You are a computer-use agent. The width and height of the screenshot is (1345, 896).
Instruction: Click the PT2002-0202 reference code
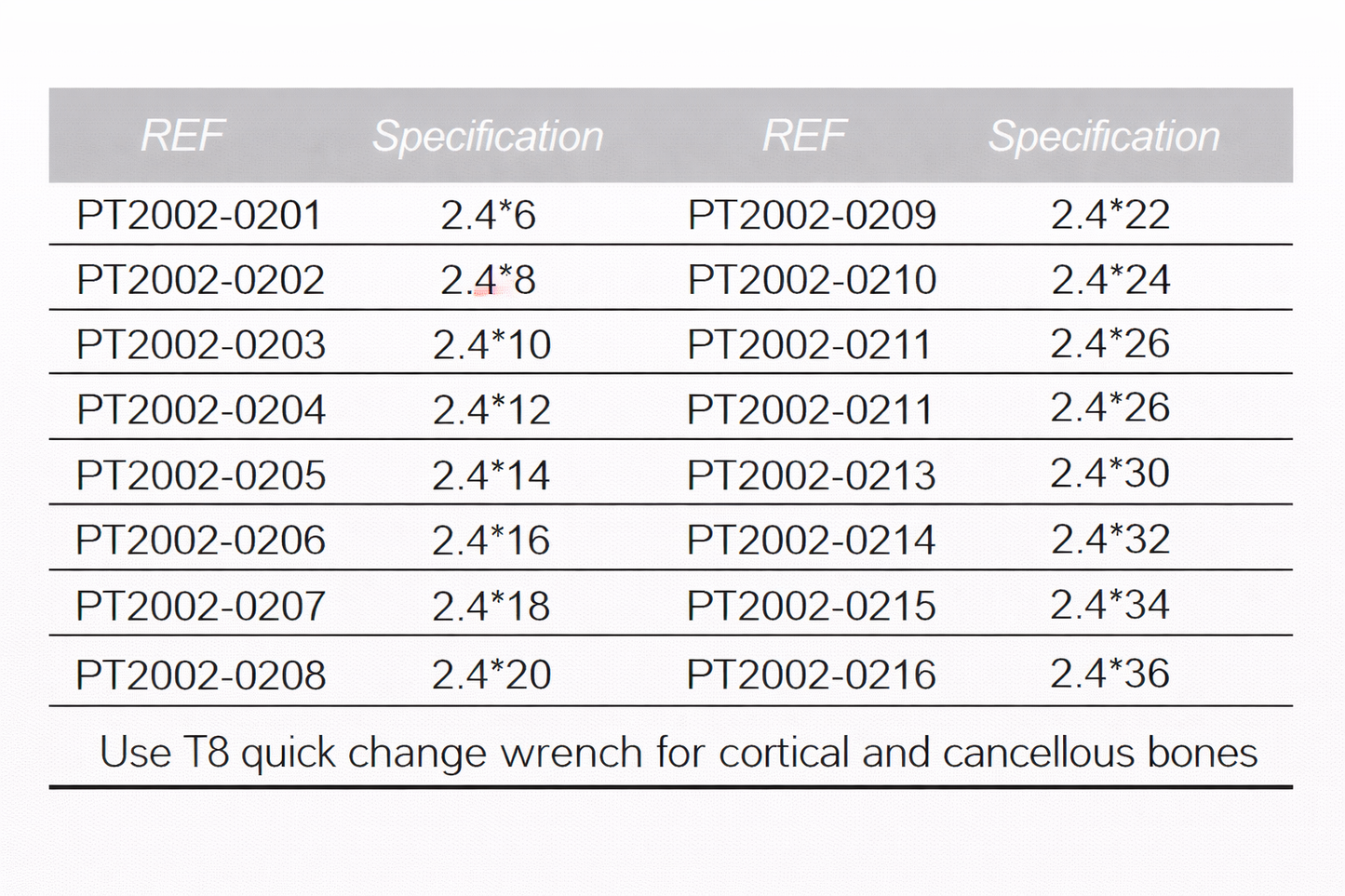click(x=200, y=280)
